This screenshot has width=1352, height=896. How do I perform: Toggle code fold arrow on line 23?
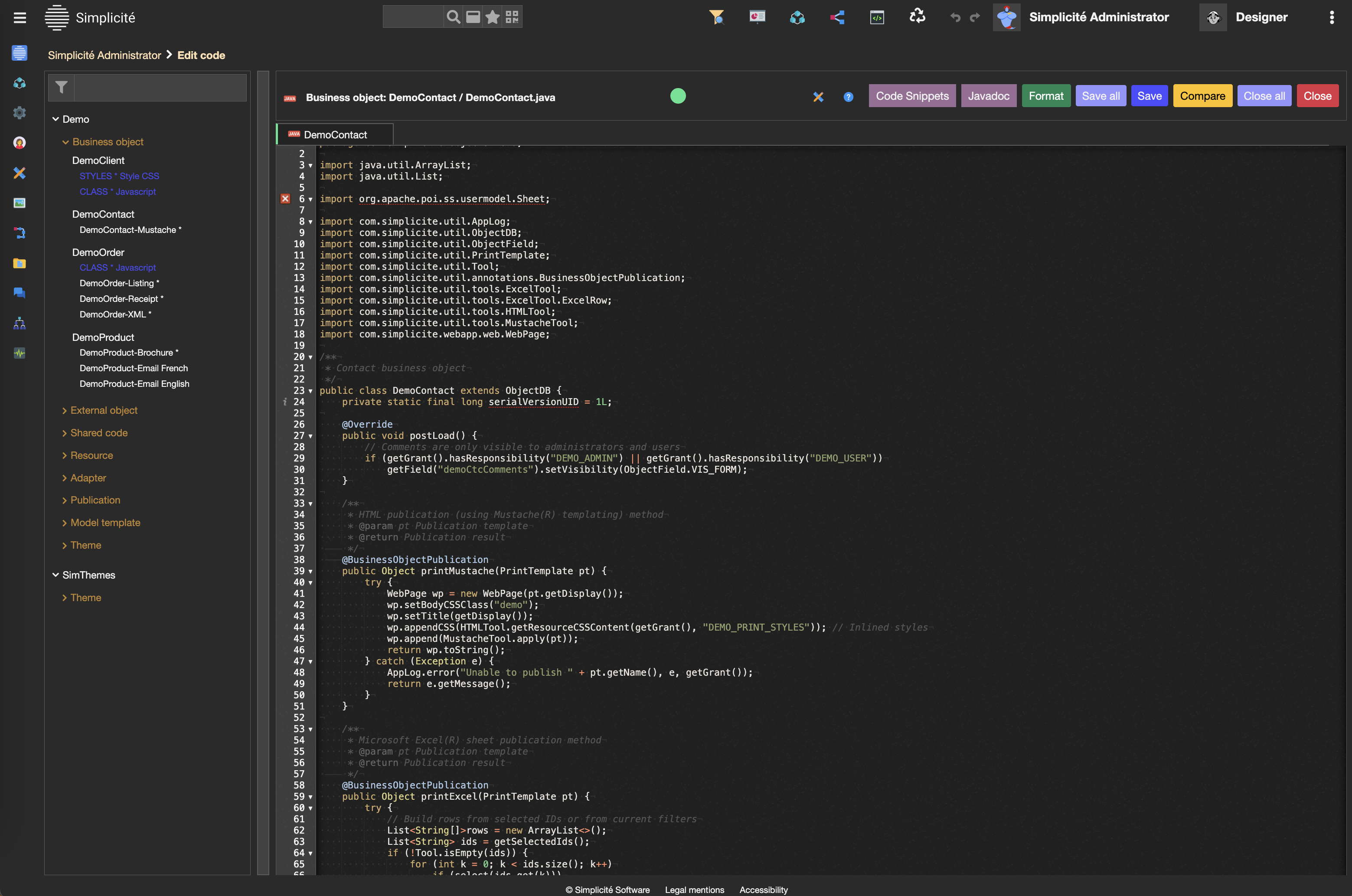[311, 392]
